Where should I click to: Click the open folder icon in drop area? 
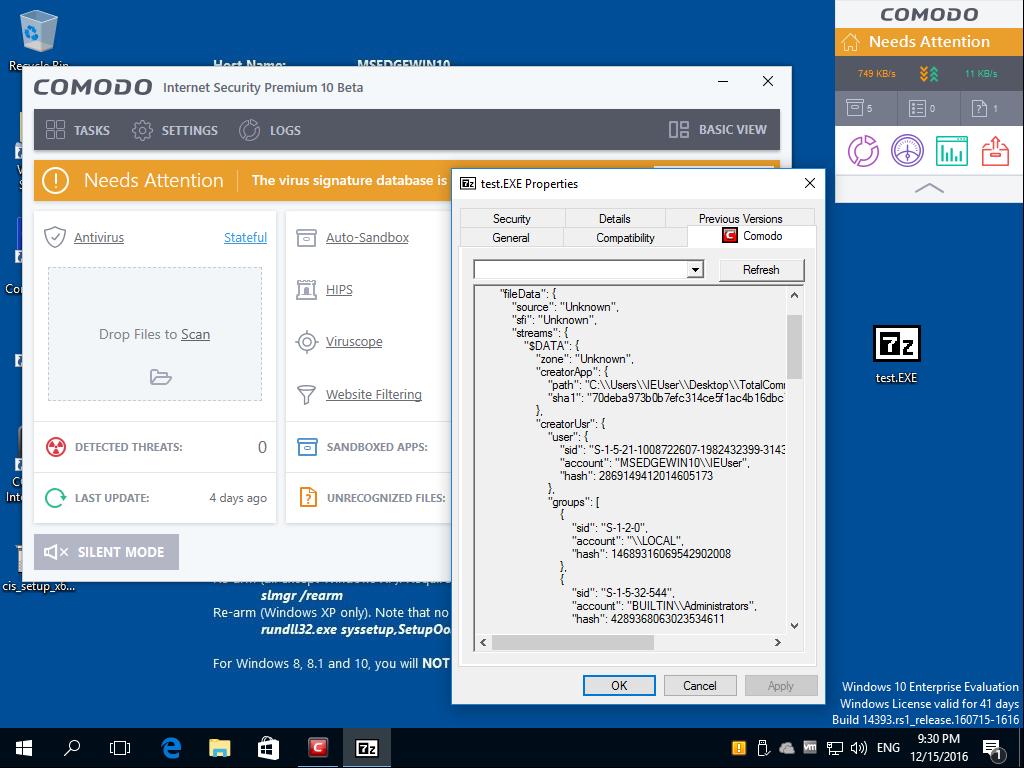point(161,377)
